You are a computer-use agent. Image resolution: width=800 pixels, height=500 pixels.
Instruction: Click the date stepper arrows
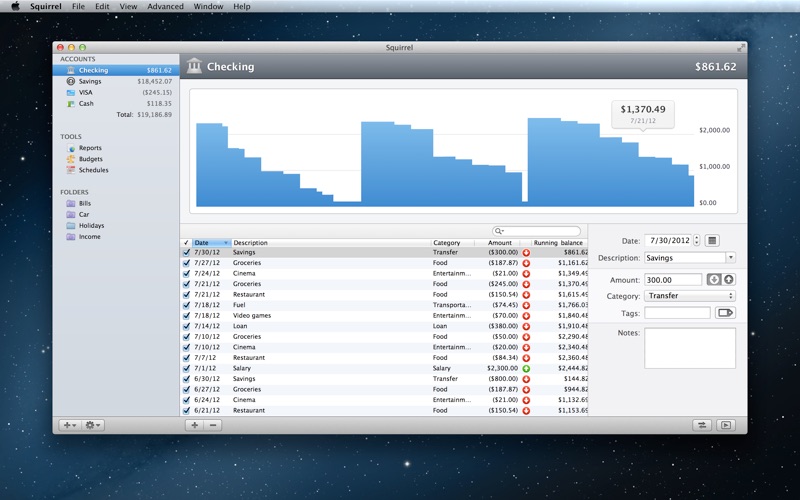click(697, 241)
